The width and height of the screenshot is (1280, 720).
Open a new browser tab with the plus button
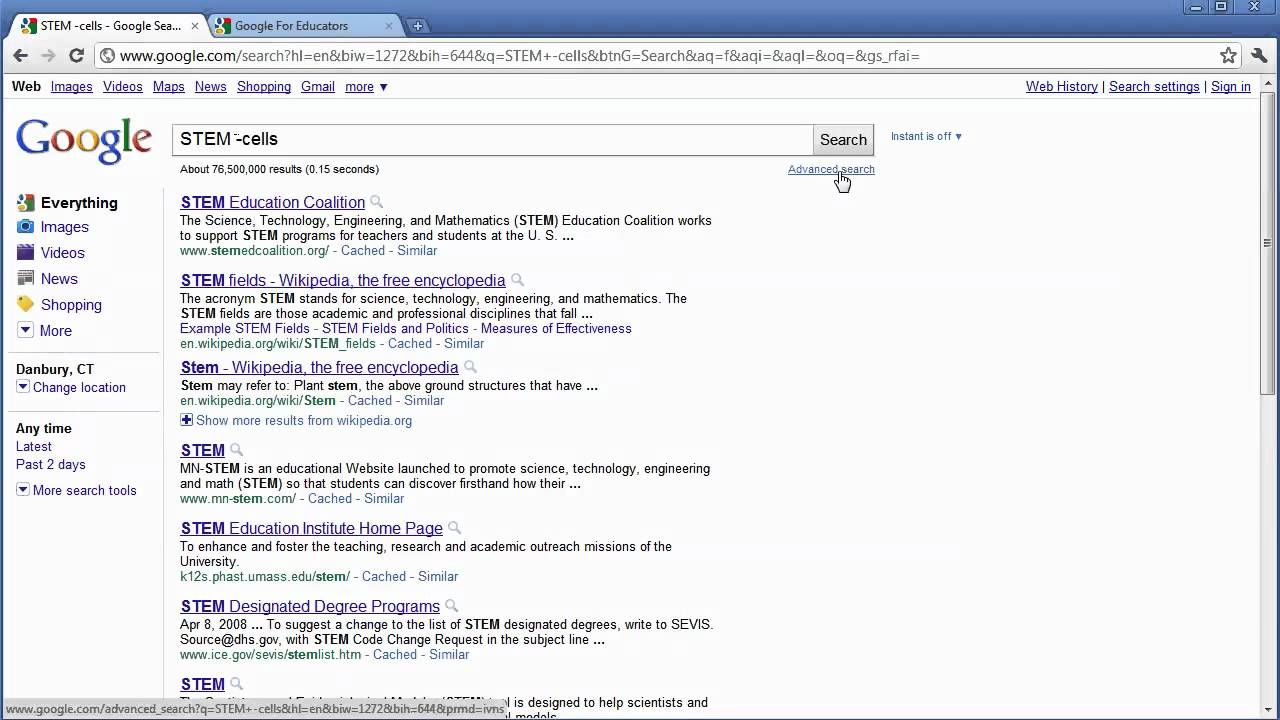418,26
